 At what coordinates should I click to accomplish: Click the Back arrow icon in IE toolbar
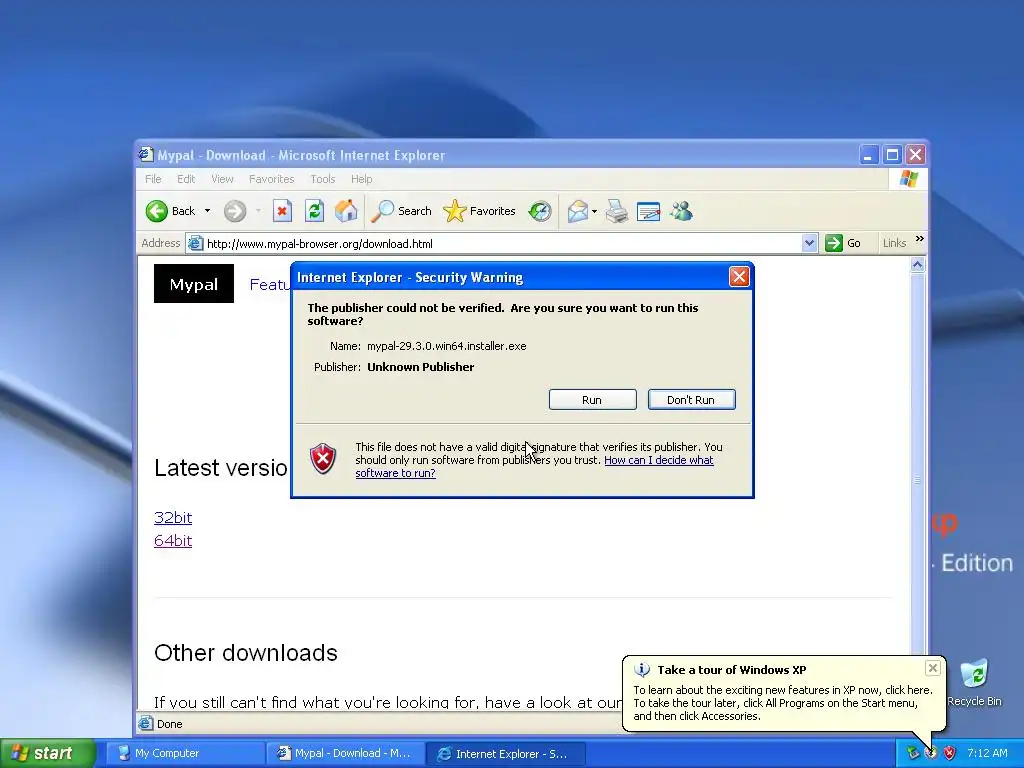(x=157, y=211)
